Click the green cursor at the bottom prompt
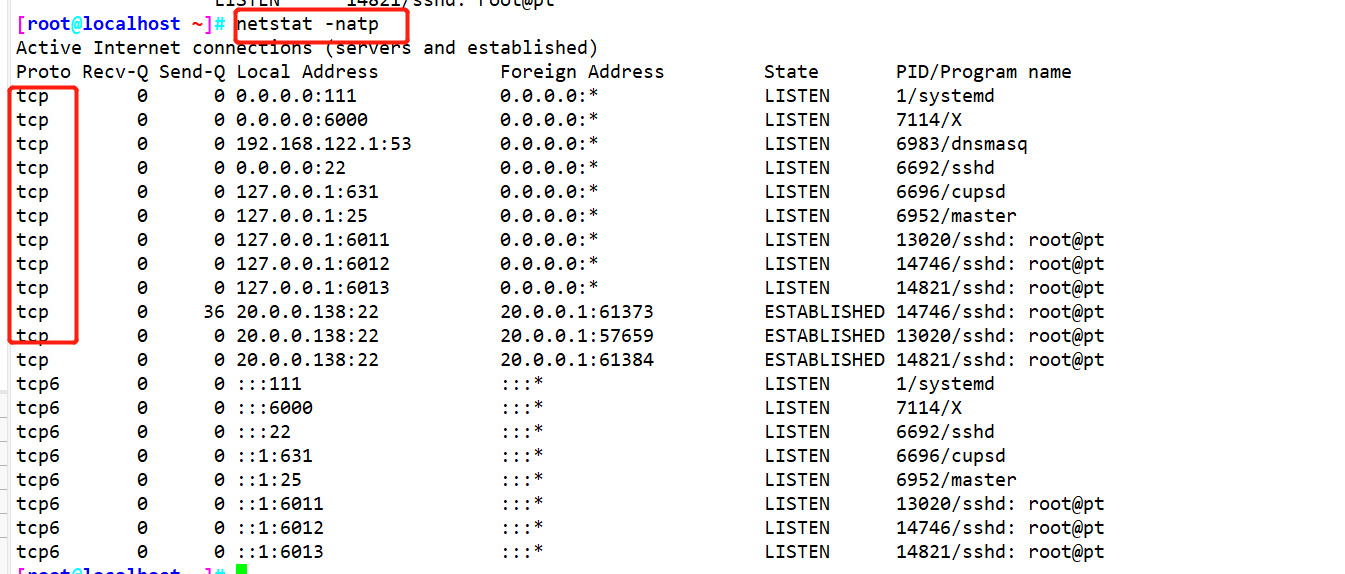This screenshot has height=574, width=1345. [x=241, y=570]
